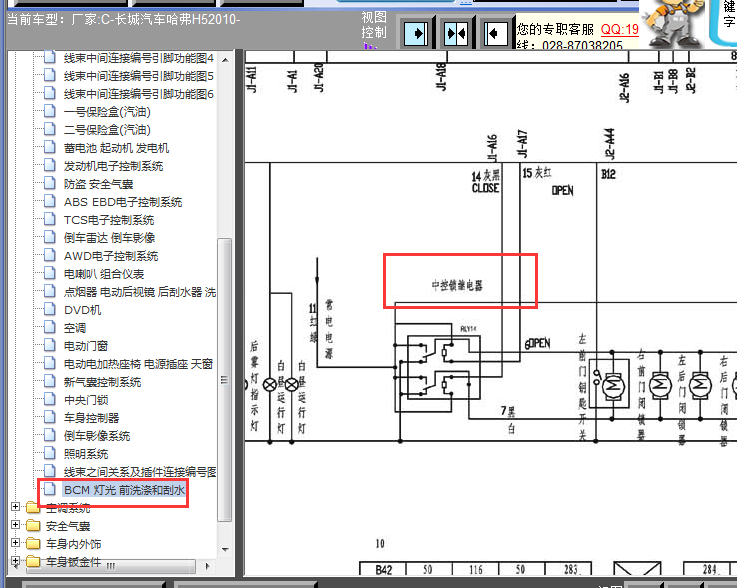737x588 pixels.
Task: Click the 当前车型 vehicle model text
Action: pos(123,20)
